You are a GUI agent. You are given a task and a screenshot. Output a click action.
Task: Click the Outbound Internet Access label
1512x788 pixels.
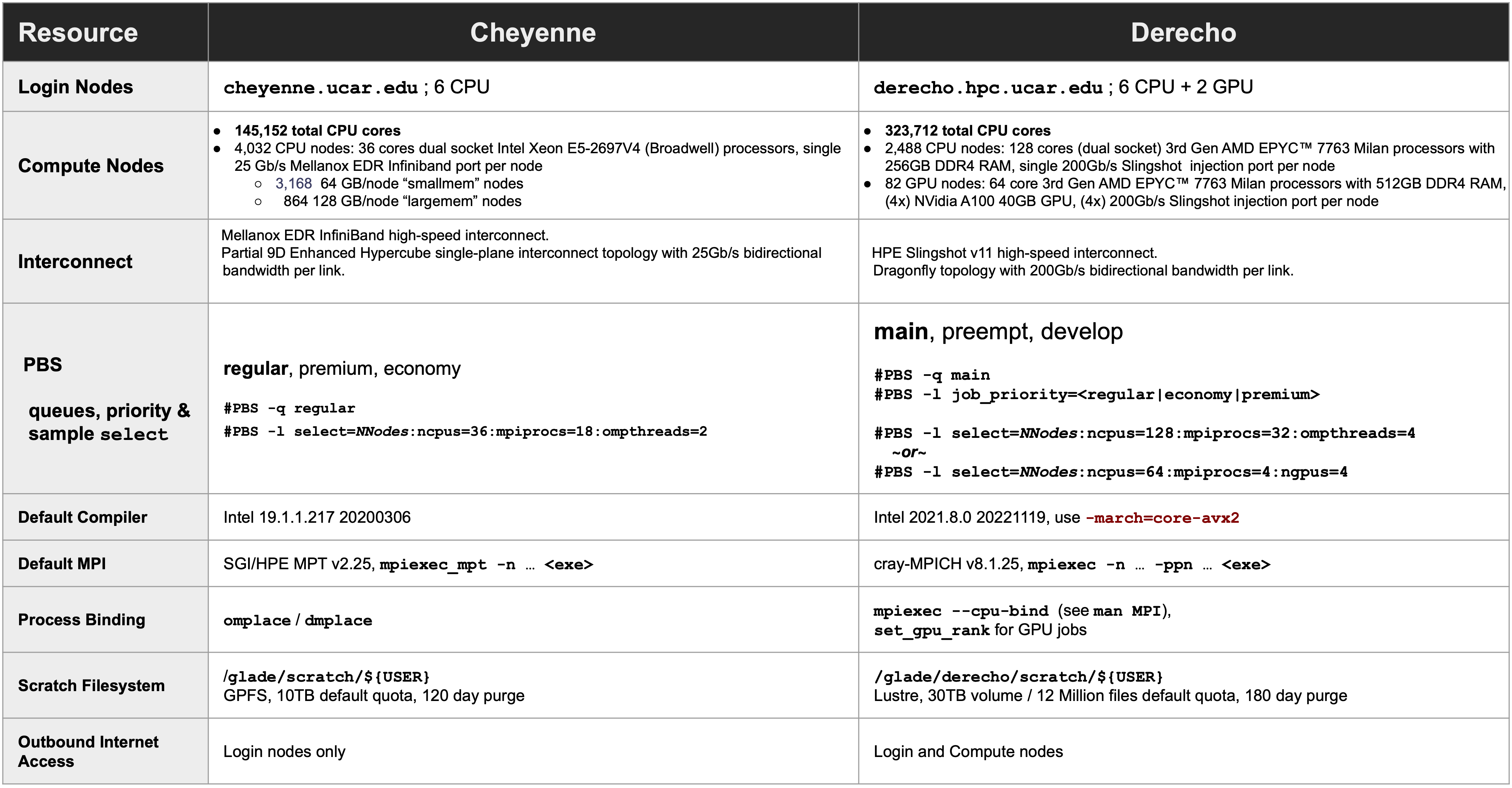pyautogui.click(x=88, y=751)
